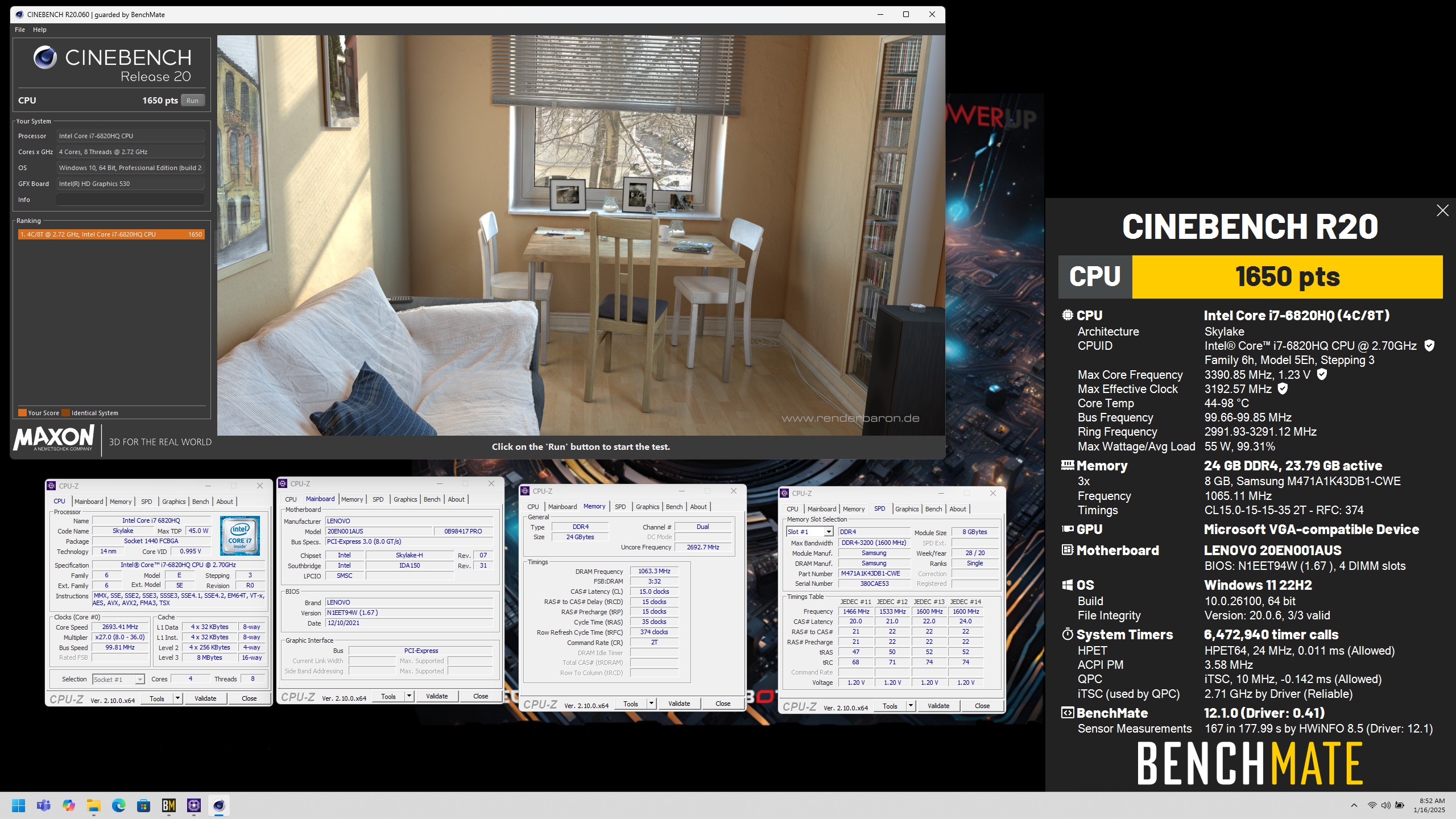Expand Tools dropdown arrow in CPU-Z CPU window
Viewport: 1456px width, 819px height.
[177, 698]
